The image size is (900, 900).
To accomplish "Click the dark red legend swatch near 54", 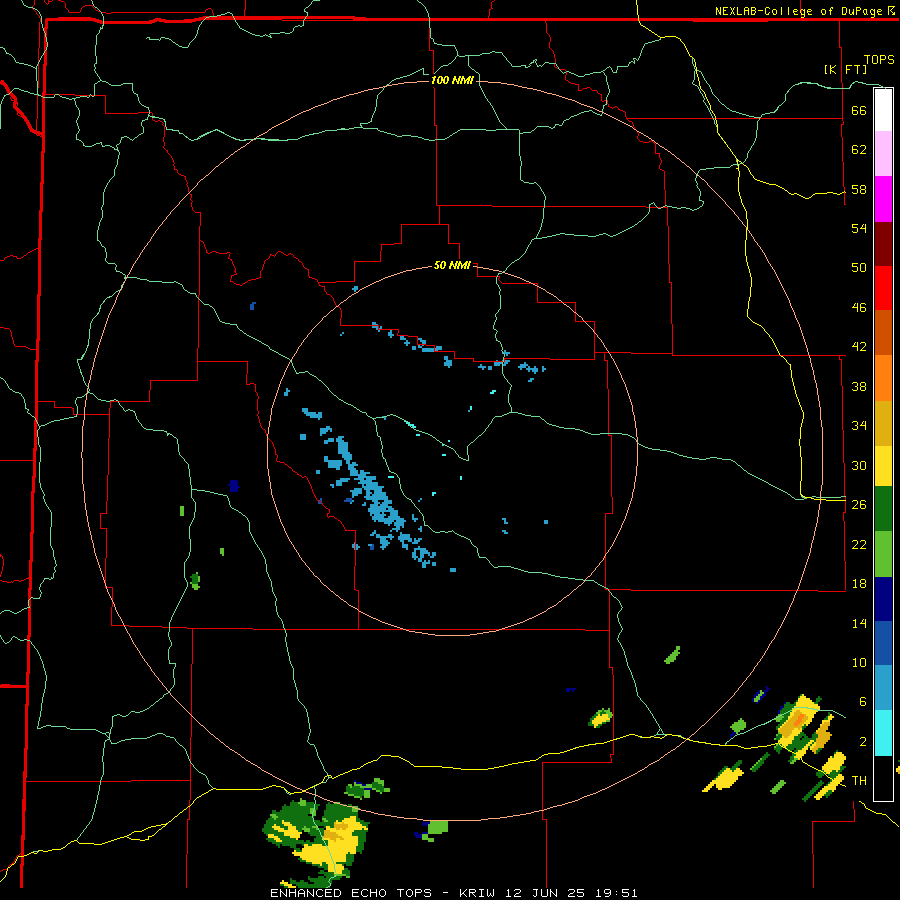I will [883, 244].
